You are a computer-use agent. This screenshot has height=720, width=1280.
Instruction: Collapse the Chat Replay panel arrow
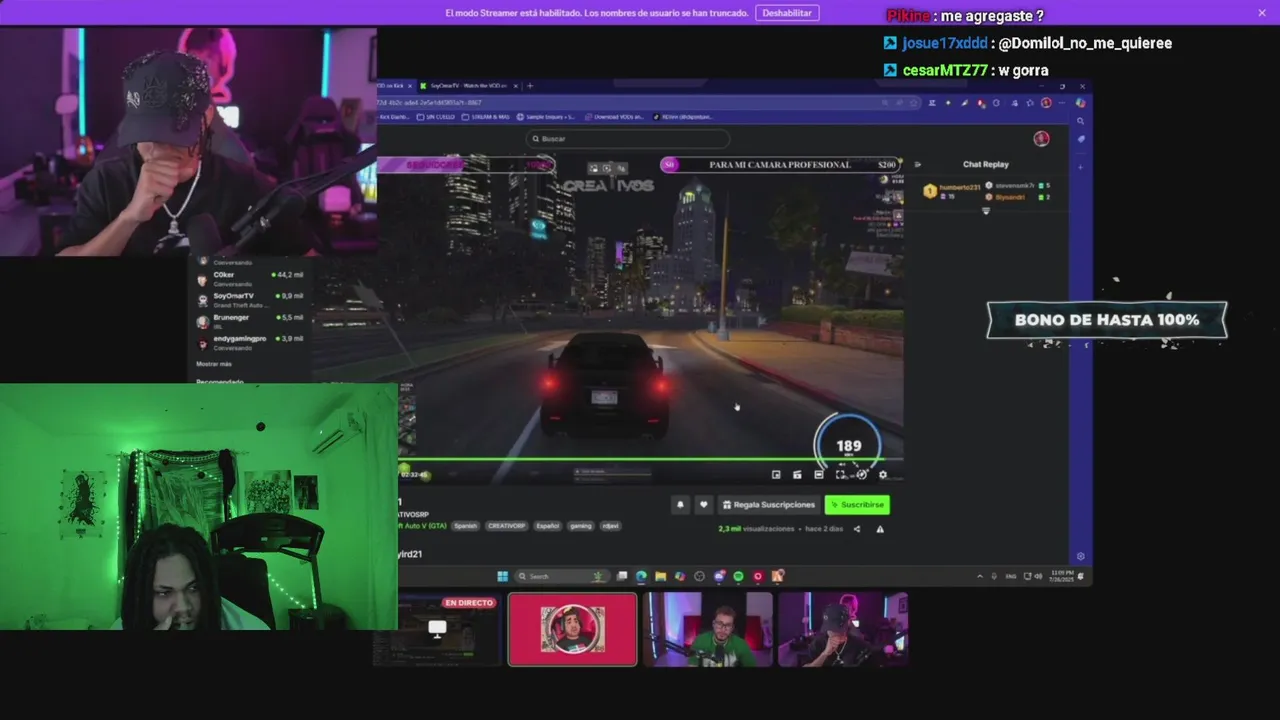(918, 164)
